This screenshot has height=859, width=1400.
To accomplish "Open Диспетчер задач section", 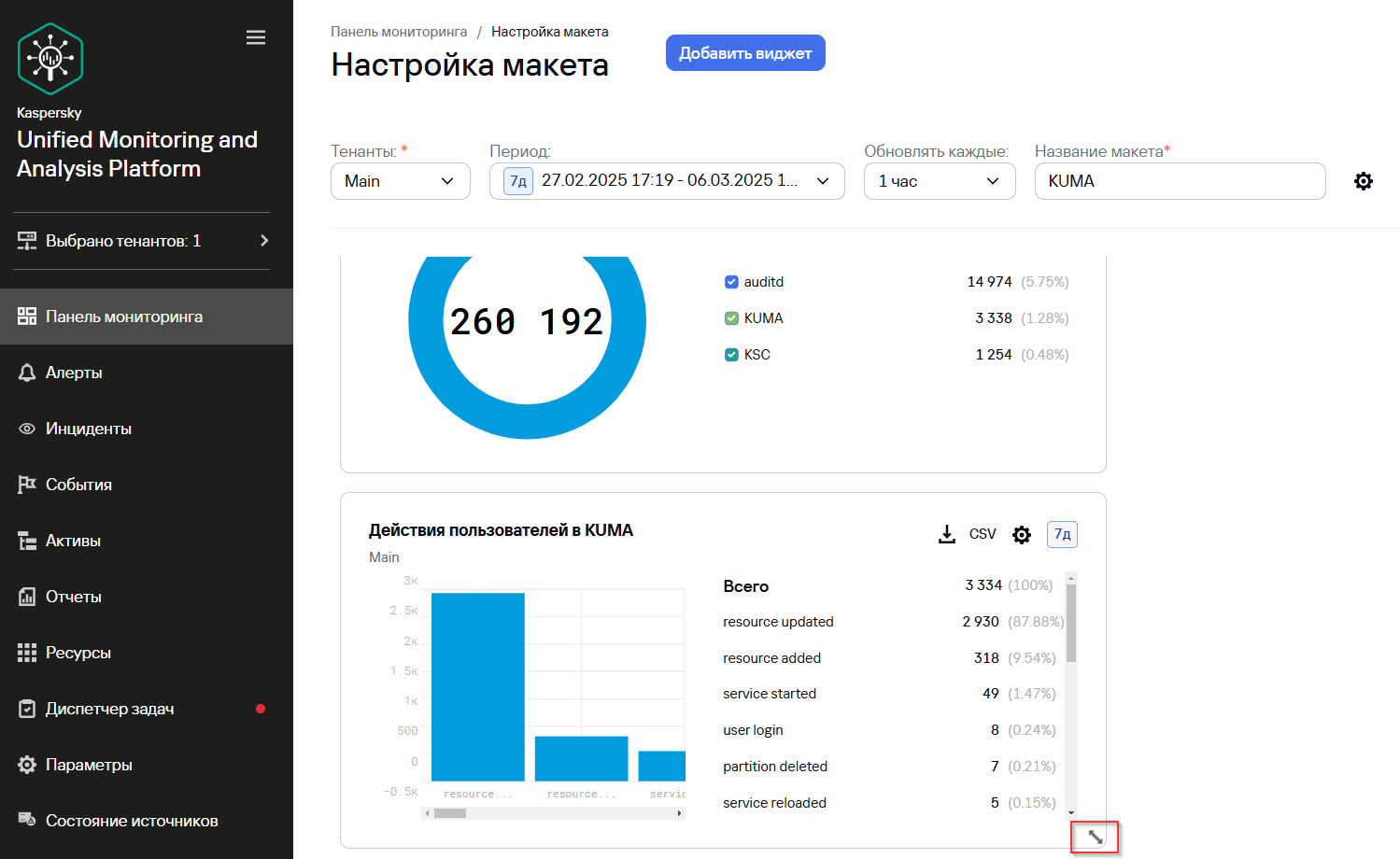I will pos(147,709).
